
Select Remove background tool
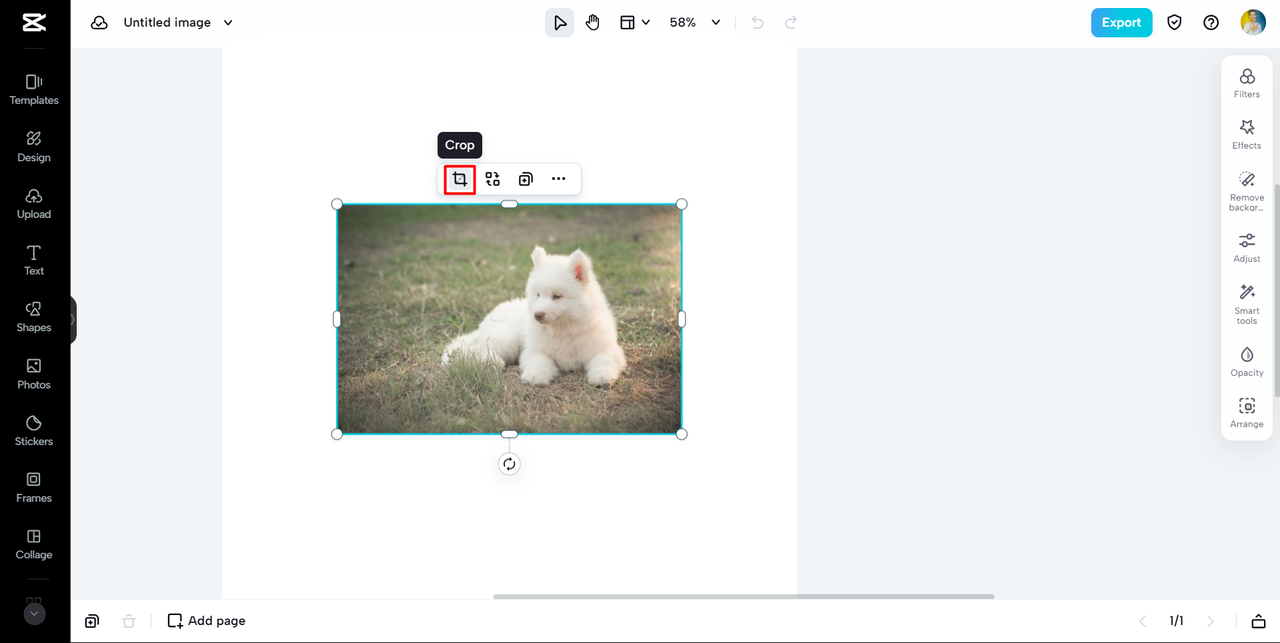pyautogui.click(x=1247, y=191)
